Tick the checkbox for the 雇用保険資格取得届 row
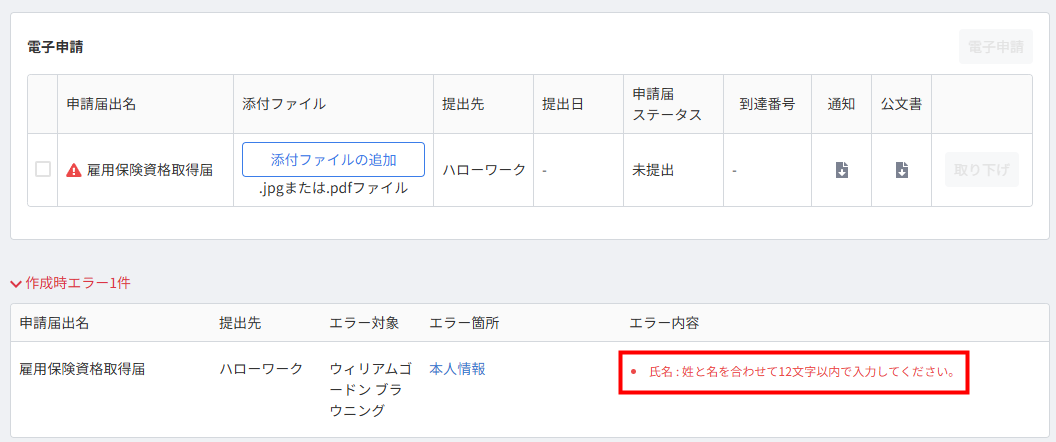The width and height of the screenshot is (1056, 442). (43, 169)
